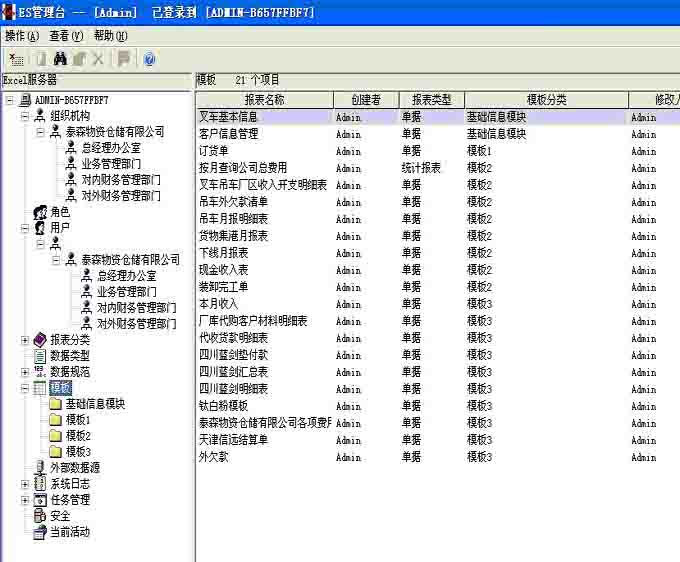Expand the 报表分类 tree node
The width and height of the screenshot is (680, 562).
25,340
